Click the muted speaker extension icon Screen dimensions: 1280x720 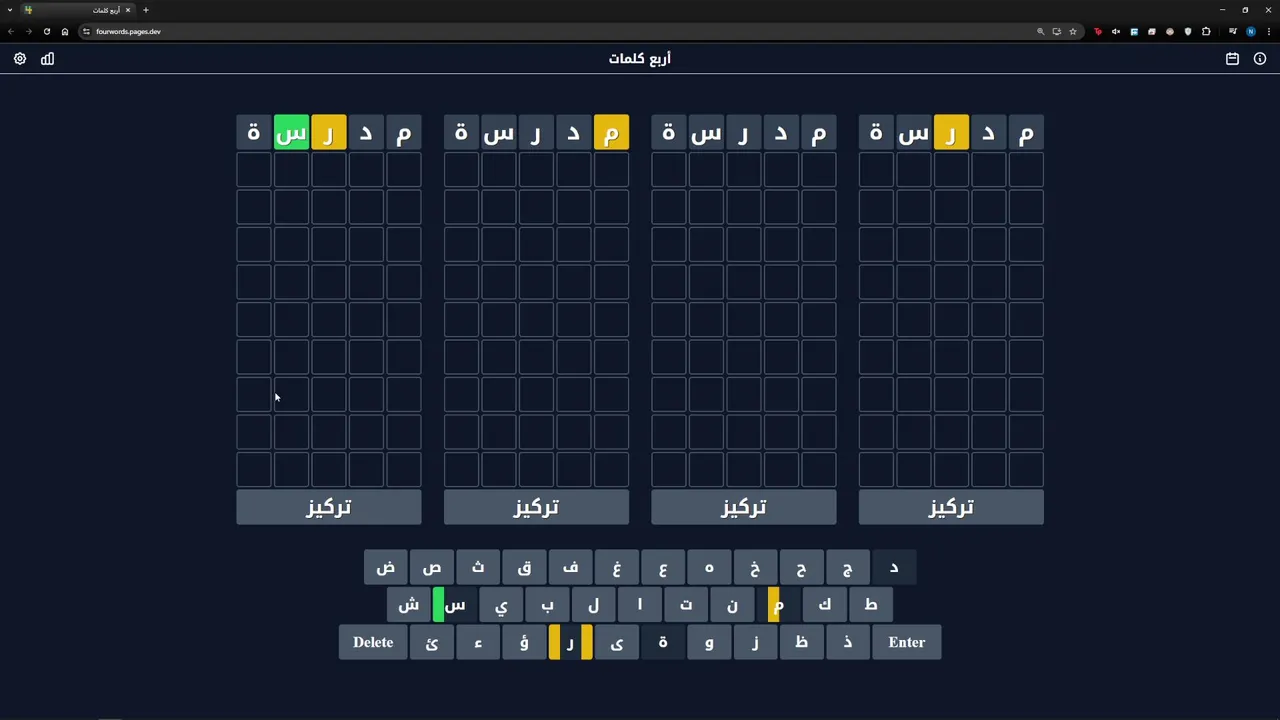click(x=1116, y=31)
